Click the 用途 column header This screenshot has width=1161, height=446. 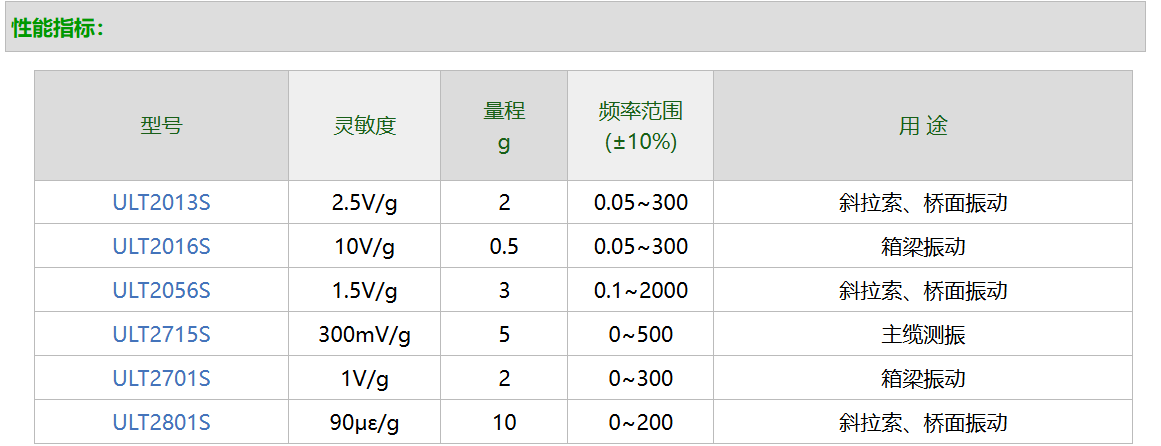pos(922,126)
